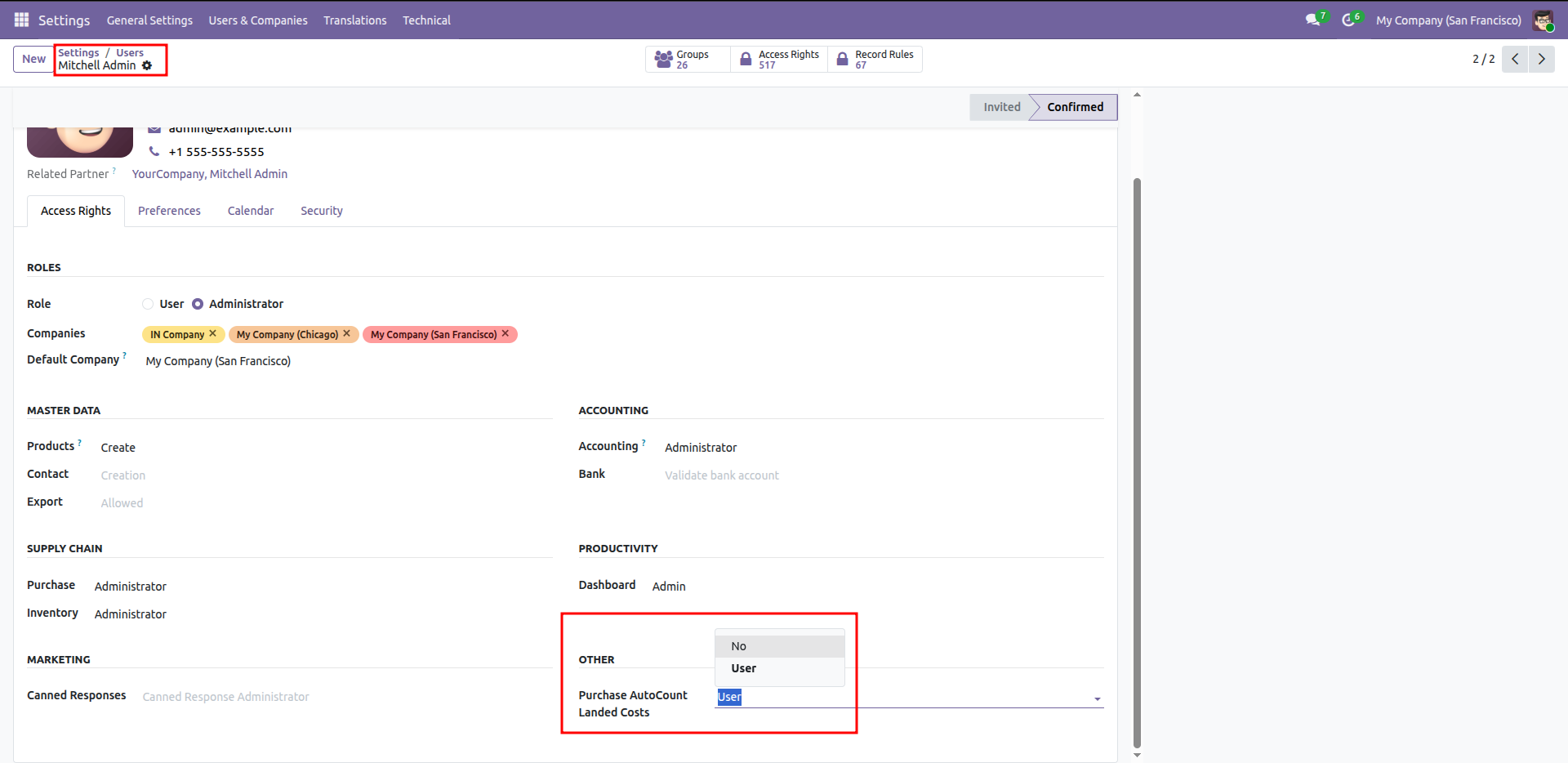Open the user avatar in top bar

click(x=1543, y=20)
